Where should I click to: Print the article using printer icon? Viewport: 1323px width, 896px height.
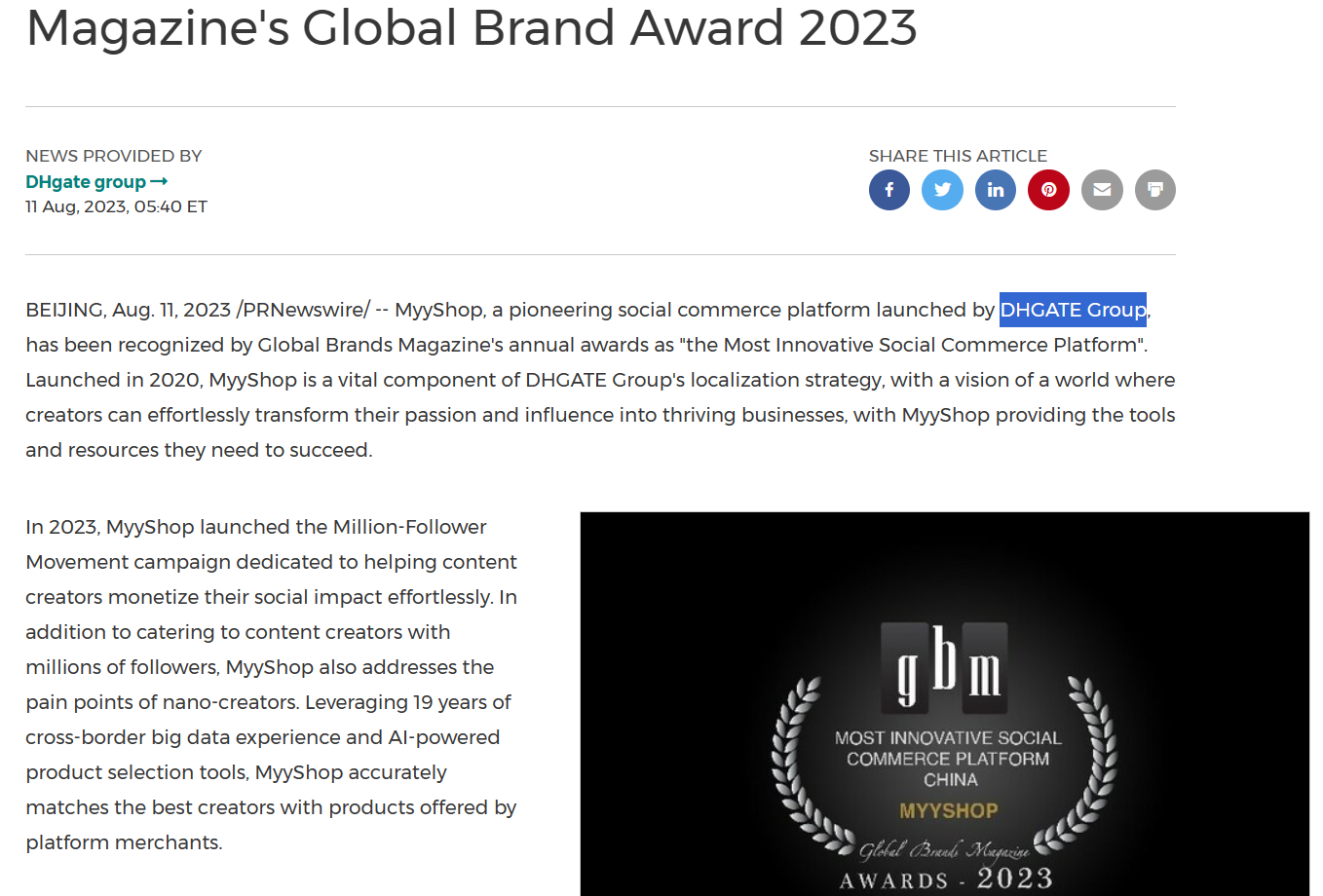1155,190
